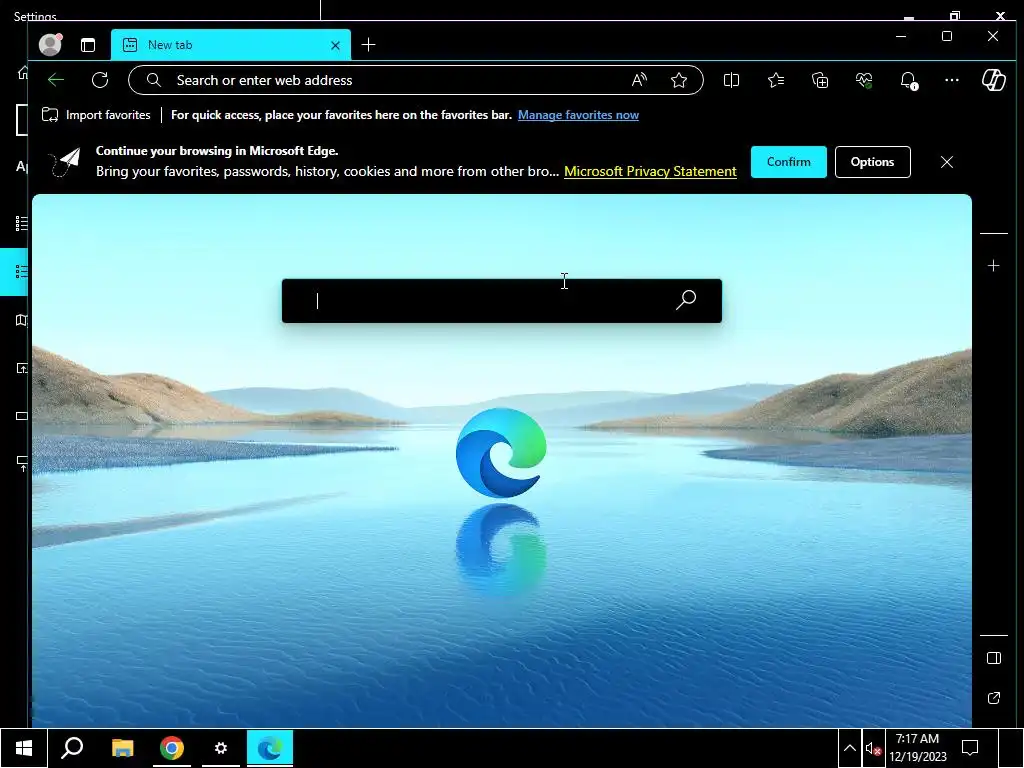The image size is (1024, 768).
Task: Click the Edge icon in taskbar
Action: pos(270,748)
